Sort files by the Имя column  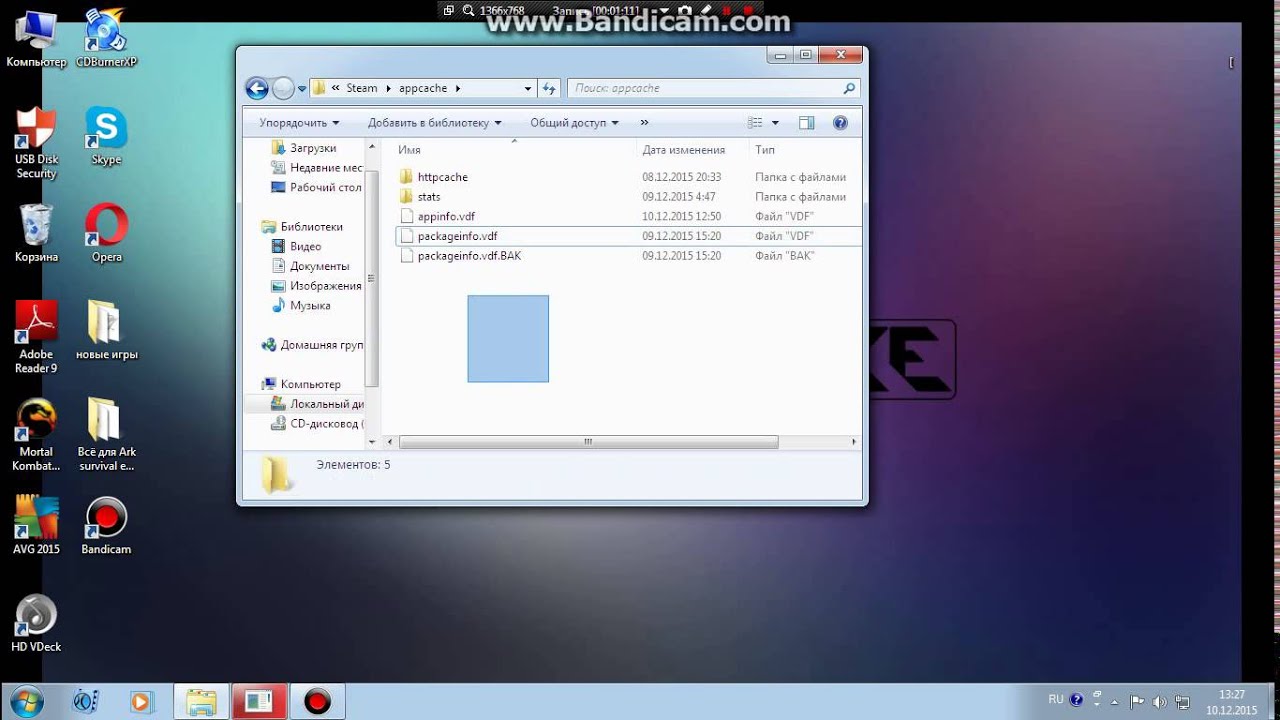click(514, 150)
